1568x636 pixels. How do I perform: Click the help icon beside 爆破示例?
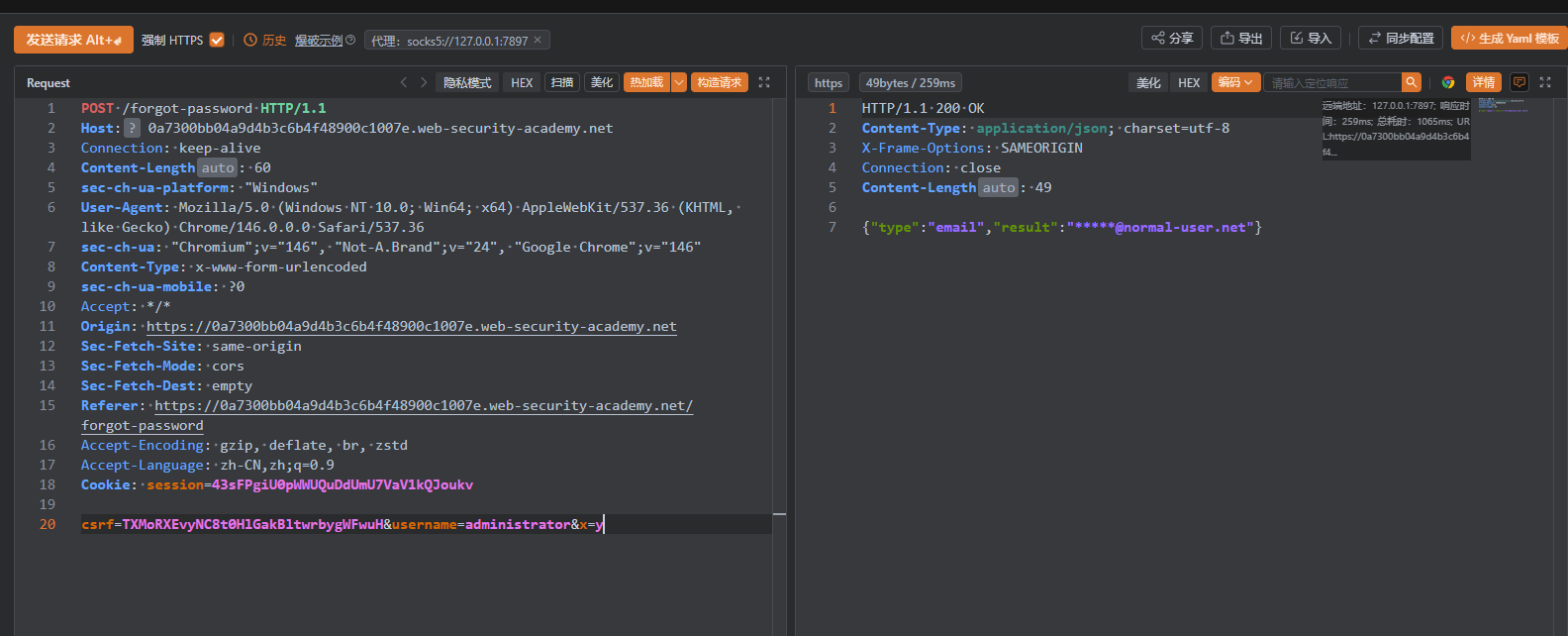(x=350, y=40)
